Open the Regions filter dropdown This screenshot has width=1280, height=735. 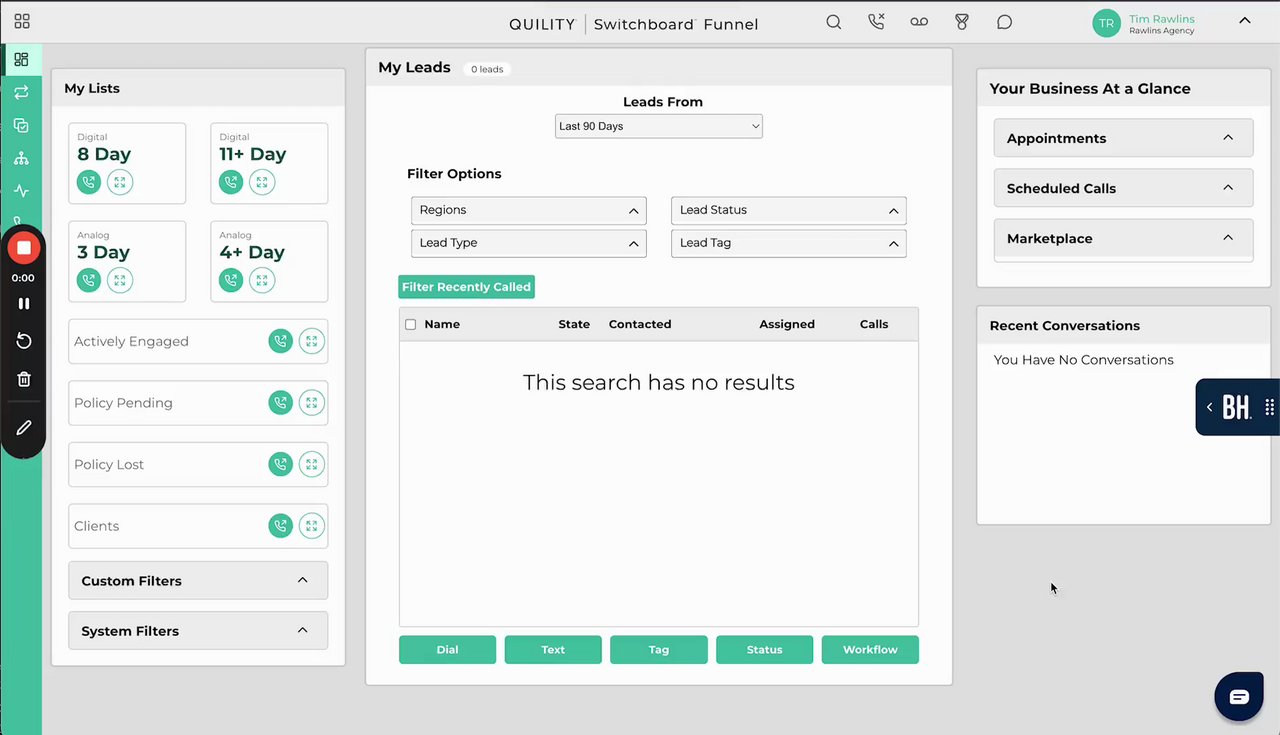(x=529, y=210)
